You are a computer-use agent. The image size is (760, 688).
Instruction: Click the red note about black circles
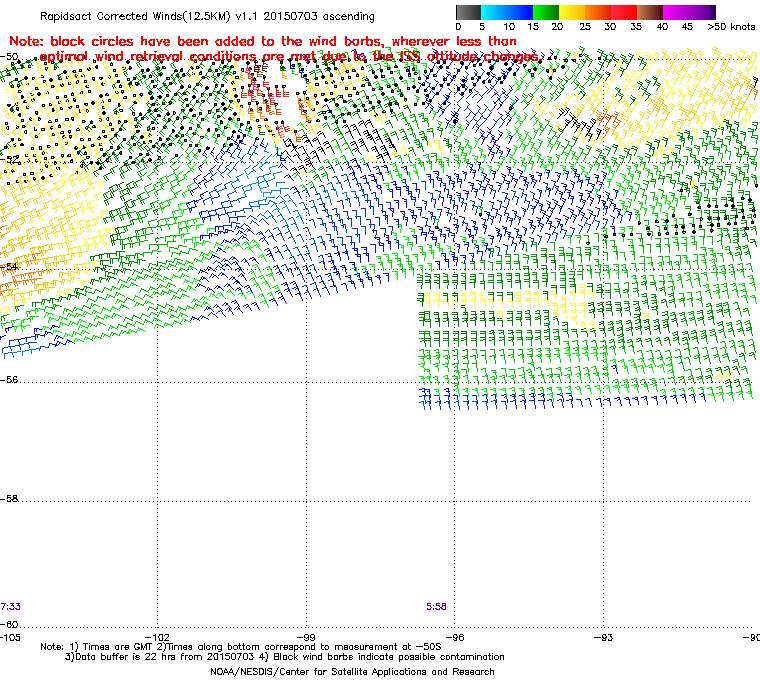(x=274, y=49)
